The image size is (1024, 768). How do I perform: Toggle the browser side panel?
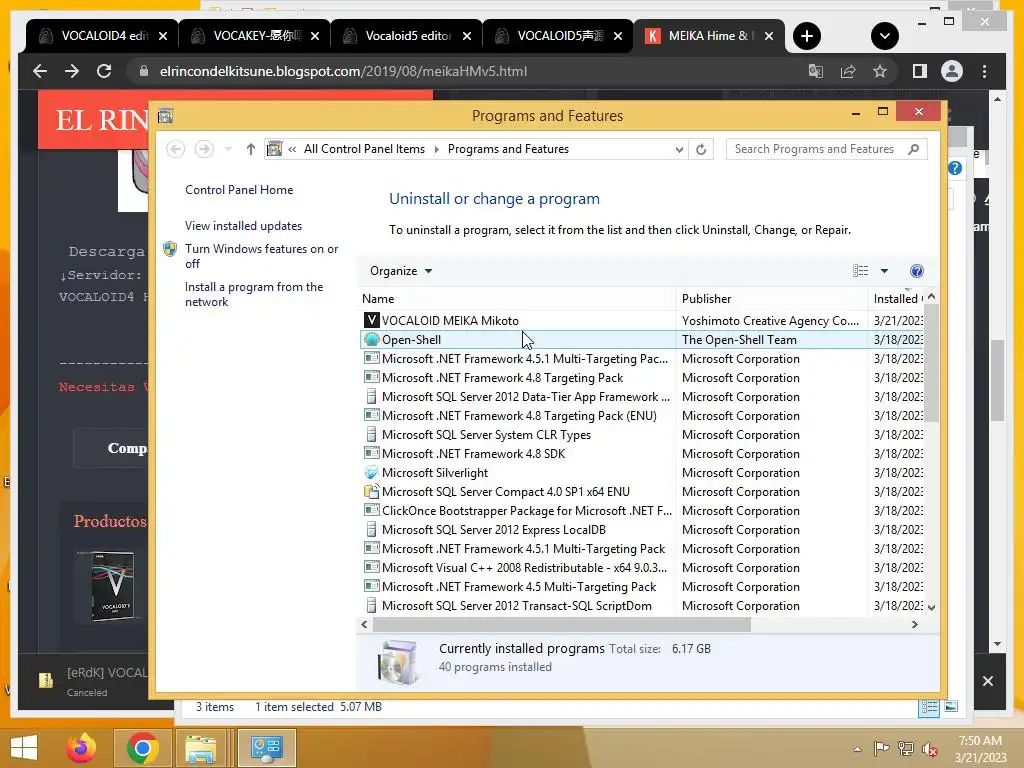click(920, 71)
